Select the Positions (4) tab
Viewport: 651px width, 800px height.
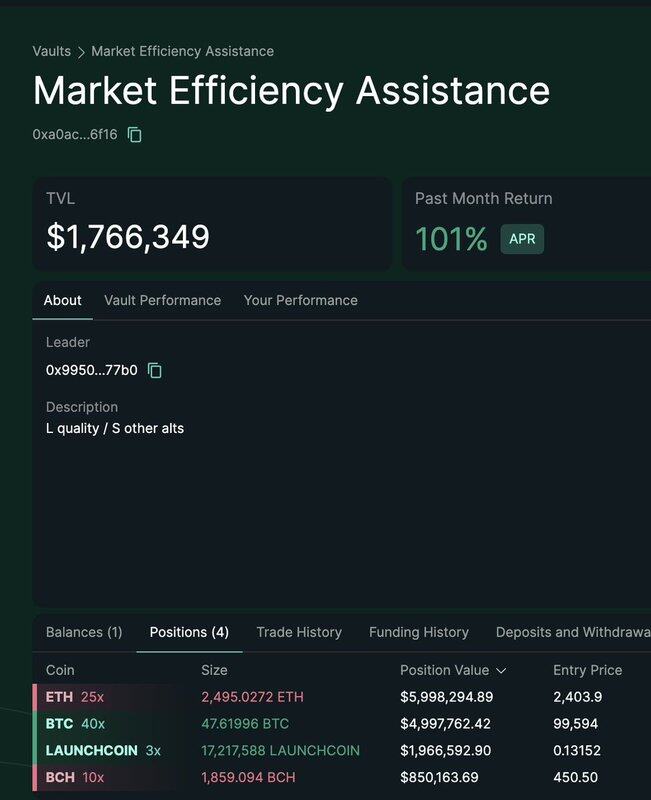point(189,632)
